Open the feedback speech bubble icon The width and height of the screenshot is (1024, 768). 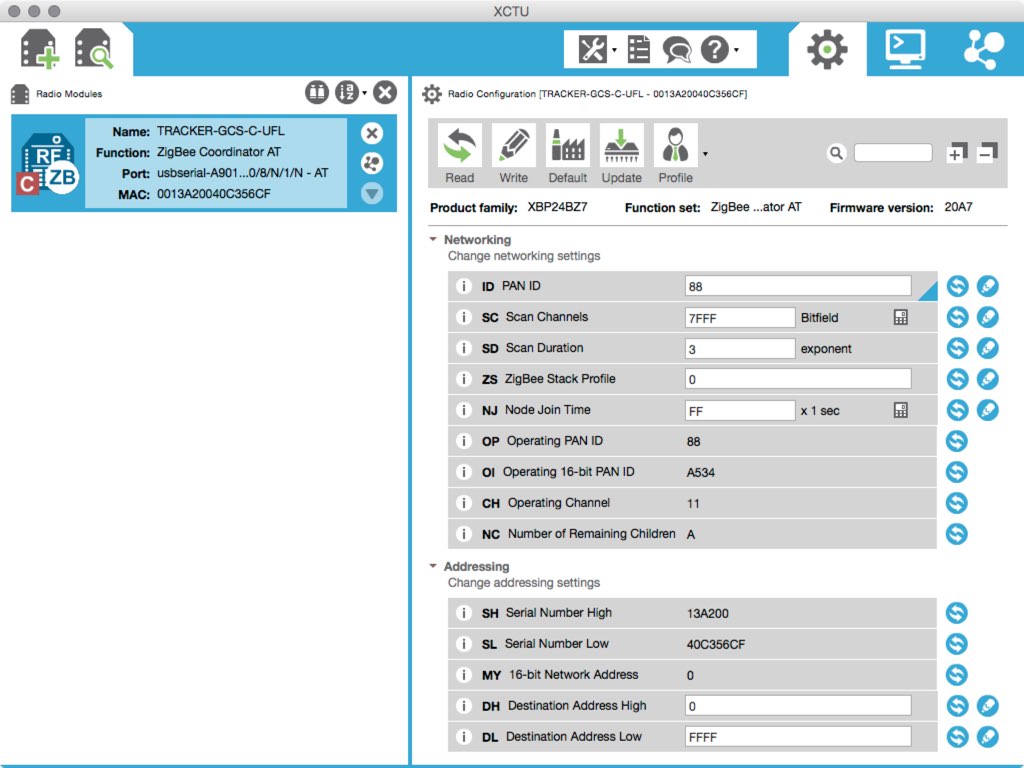click(x=677, y=49)
